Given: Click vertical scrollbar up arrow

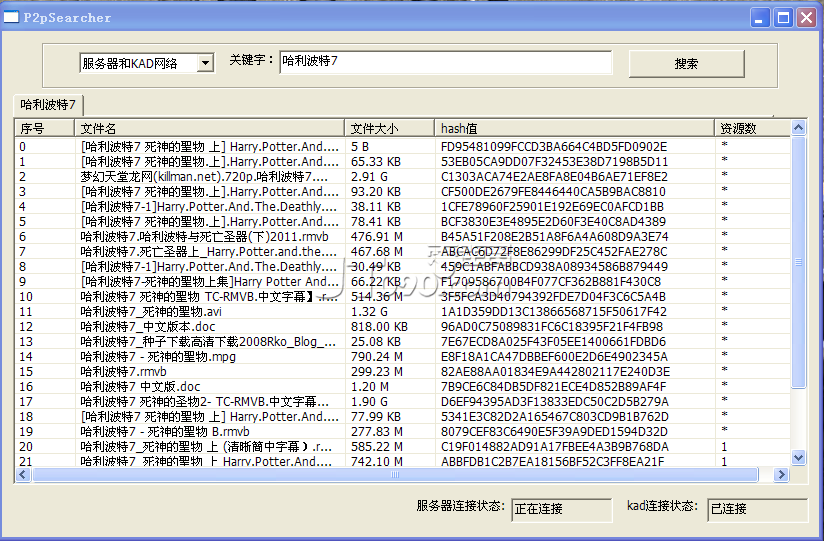Looking at the screenshot, I should [x=798, y=128].
